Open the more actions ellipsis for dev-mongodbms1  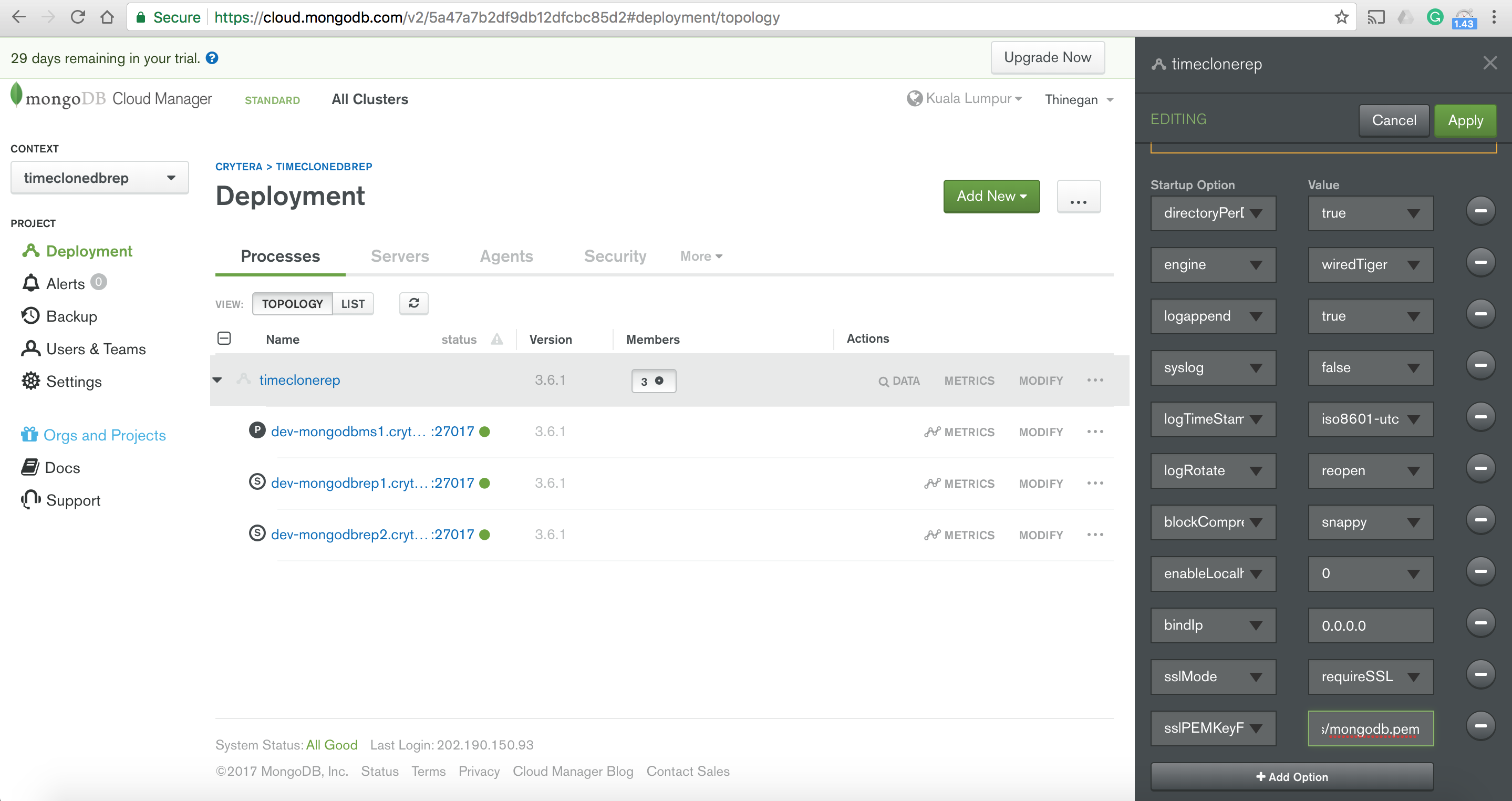tap(1095, 432)
